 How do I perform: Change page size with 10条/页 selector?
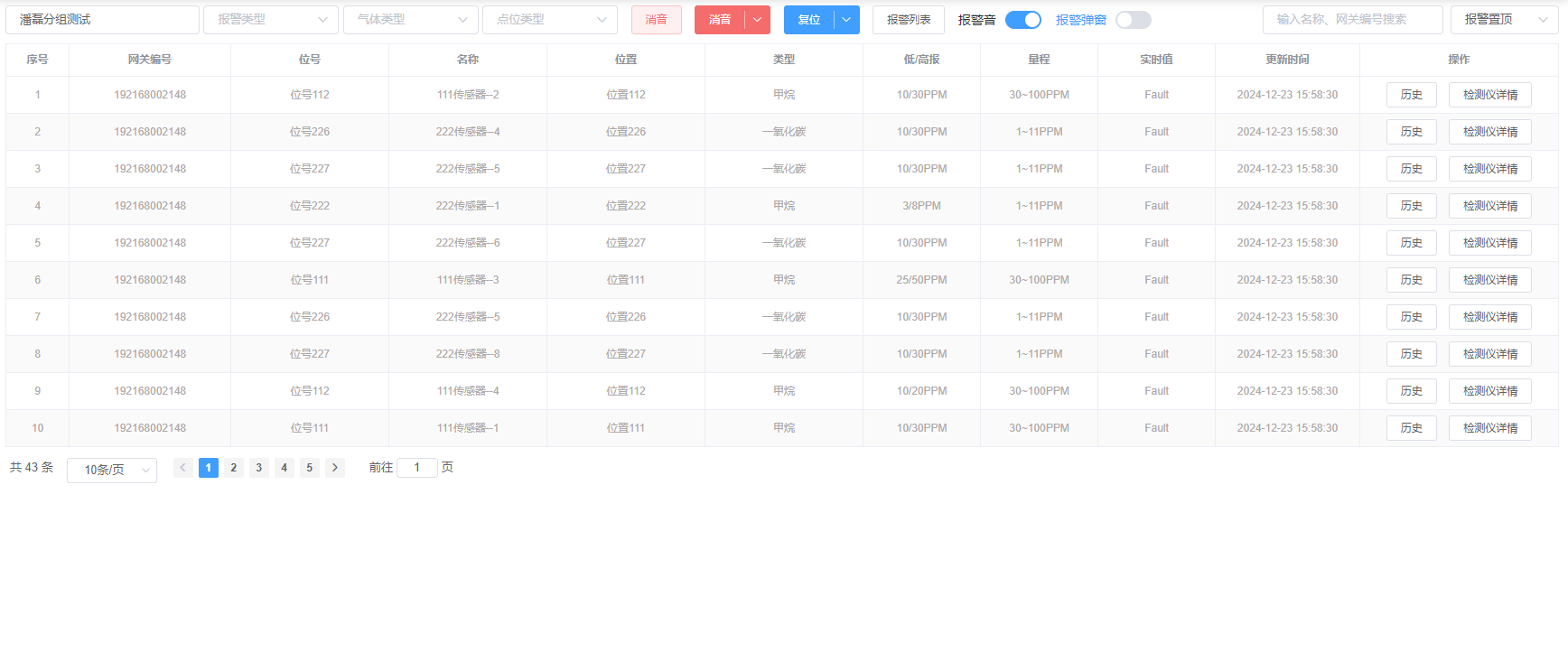[112, 470]
